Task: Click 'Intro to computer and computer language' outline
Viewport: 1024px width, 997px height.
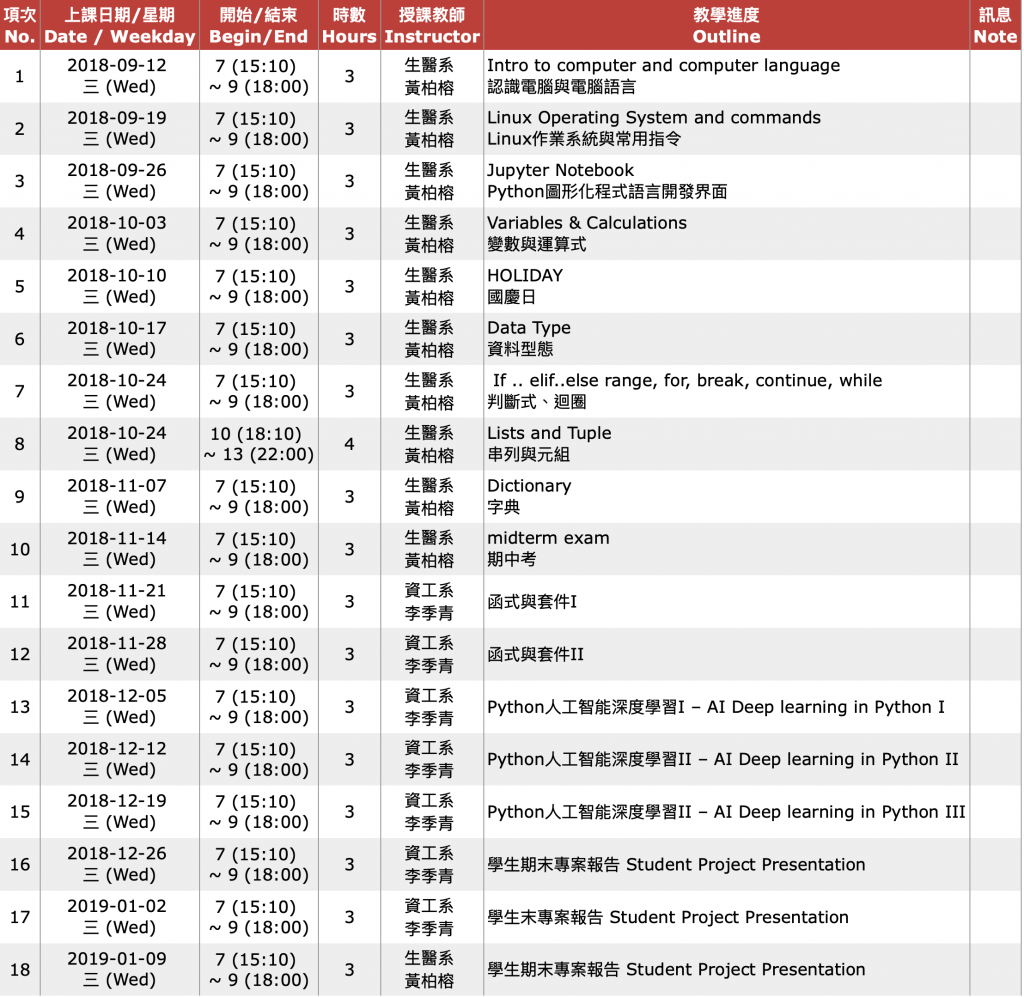Action: point(726,76)
